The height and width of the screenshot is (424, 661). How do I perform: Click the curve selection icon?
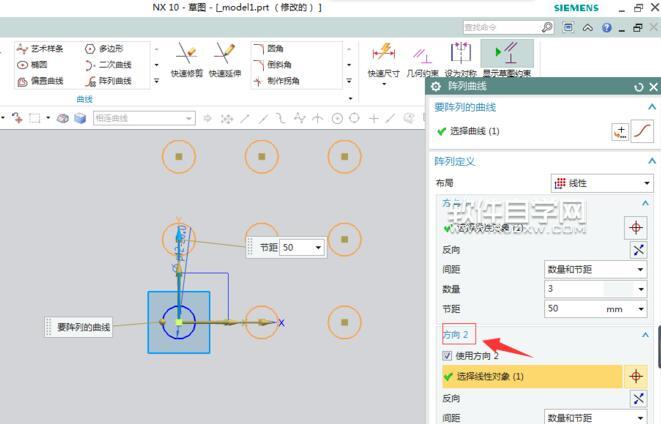[642, 132]
